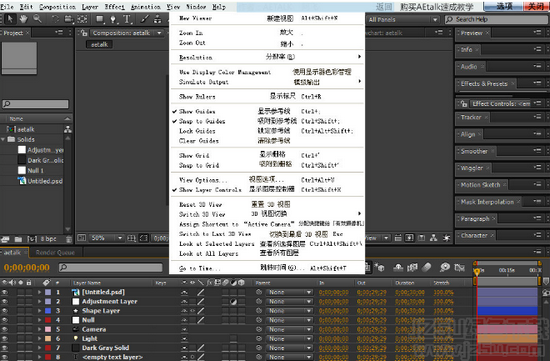Viewport: 550px width, 361px height.
Task: Select the Zoom magnifier tool
Action: point(37,19)
